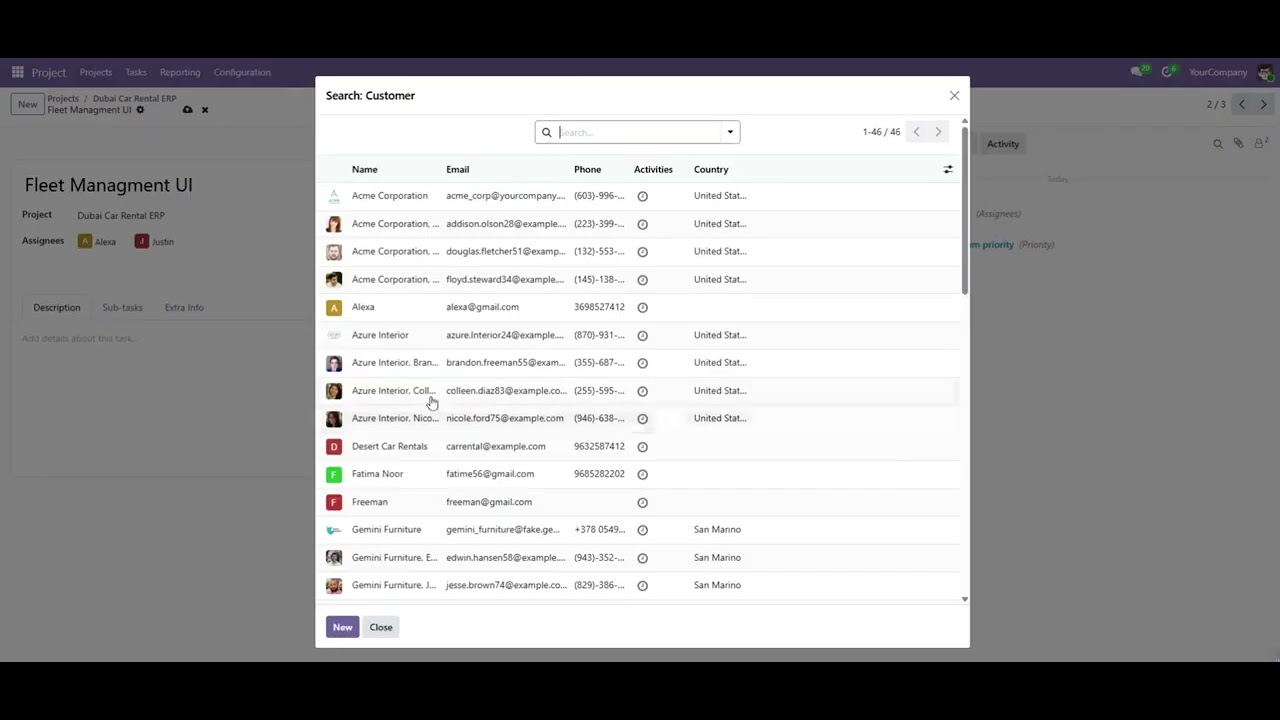Click activity clock for Gemini Furniture row
This screenshot has height=720, width=1280.
pos(643,530)
